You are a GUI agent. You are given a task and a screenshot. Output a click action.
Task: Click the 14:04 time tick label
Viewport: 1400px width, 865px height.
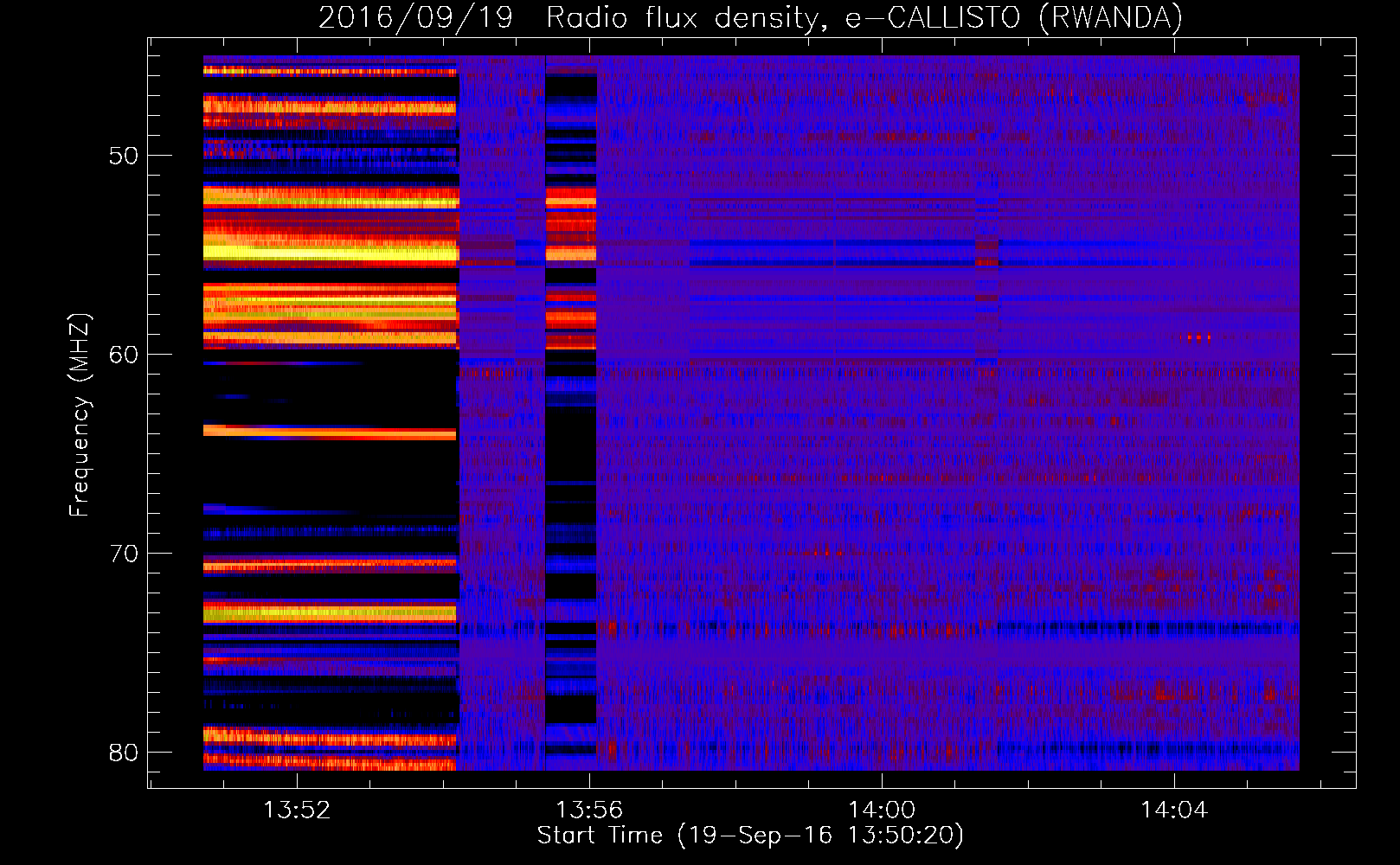(x=1174, y=811)
